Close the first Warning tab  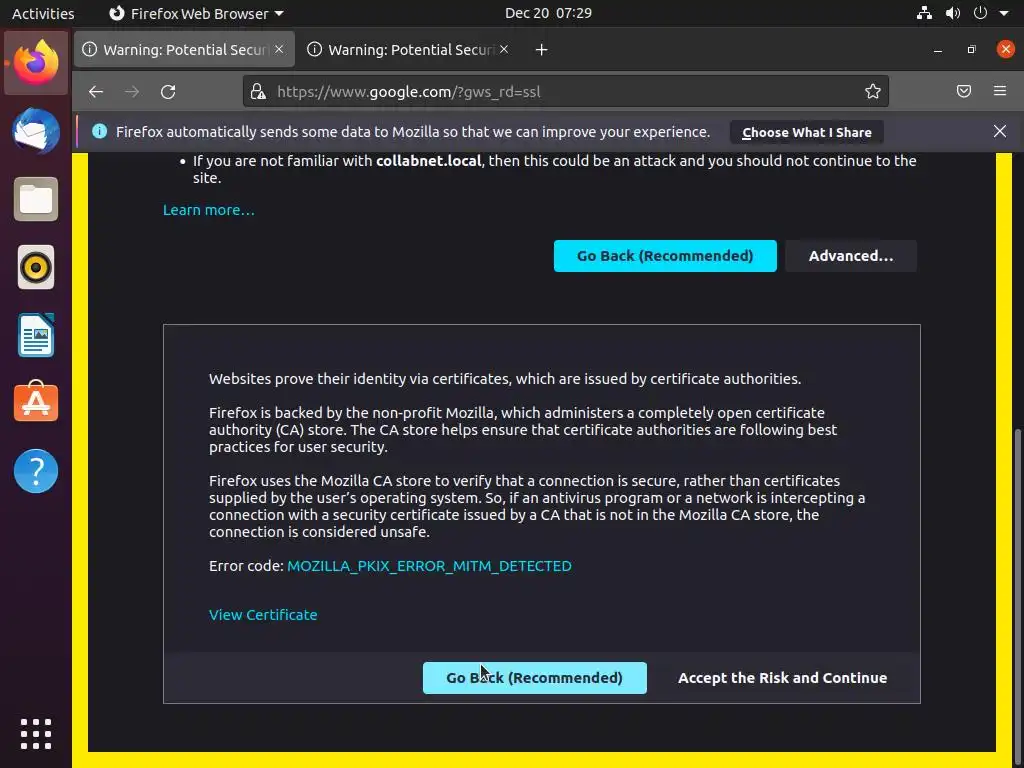pos(279,50)
